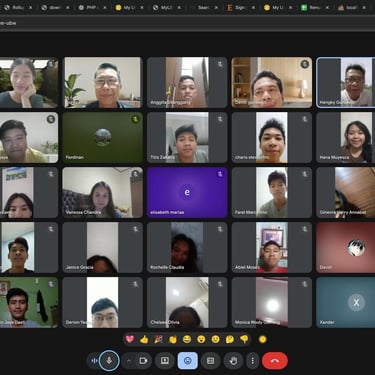Select Hana Muyesca's video tile
Screen dimensions: 375x375
click(x=346, y=137)
